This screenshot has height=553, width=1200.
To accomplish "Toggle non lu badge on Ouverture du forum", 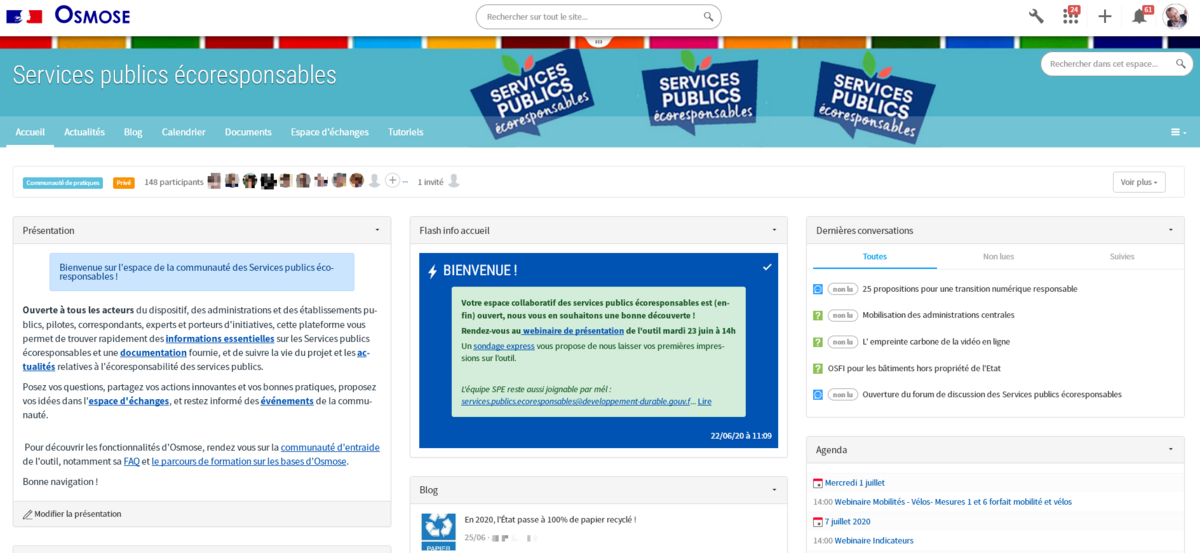I will pos(843,394).
